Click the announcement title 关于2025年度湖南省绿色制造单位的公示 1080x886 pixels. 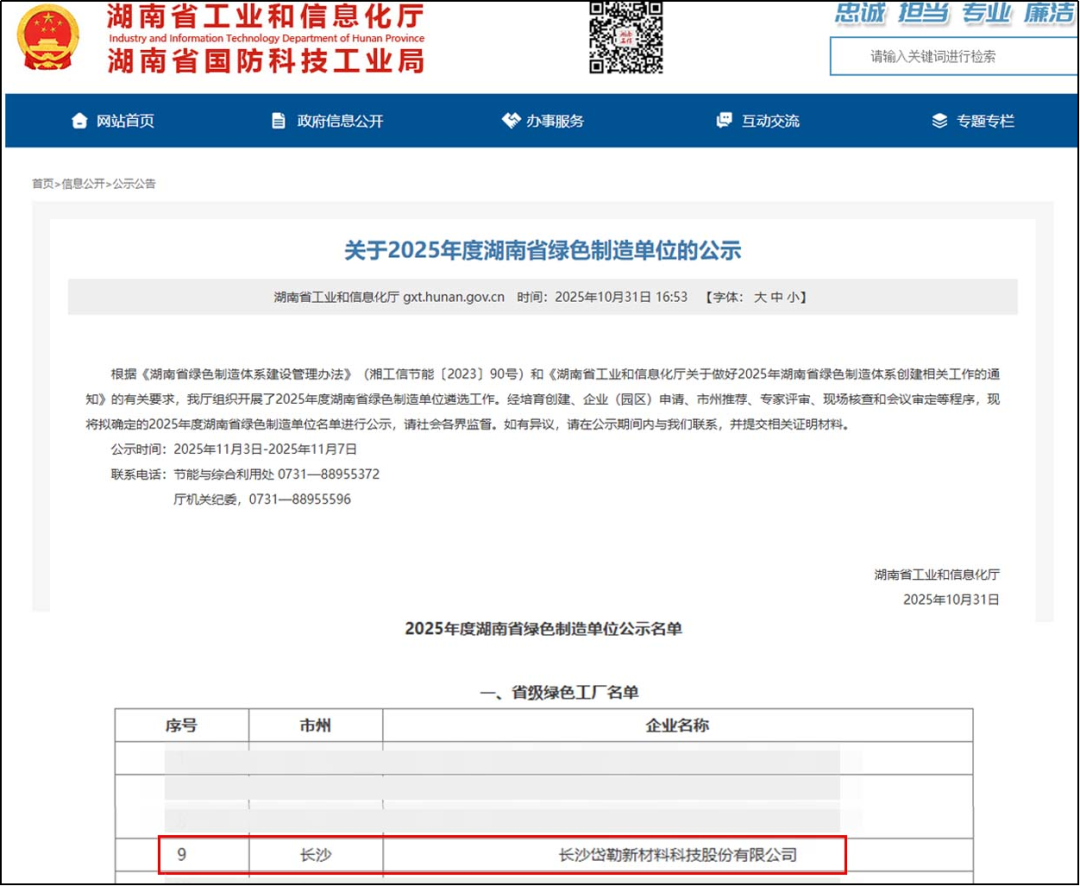click(x=540, y=250)
